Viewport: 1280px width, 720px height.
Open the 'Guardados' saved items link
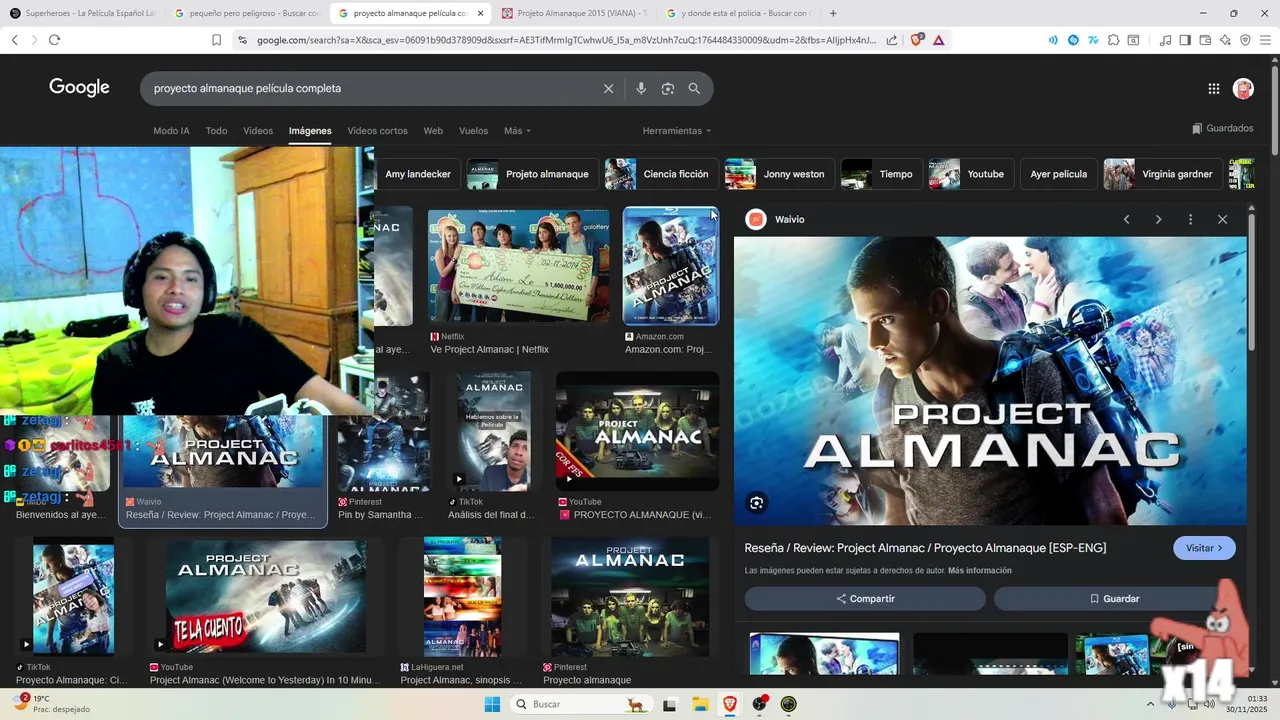coord(1223,128)
